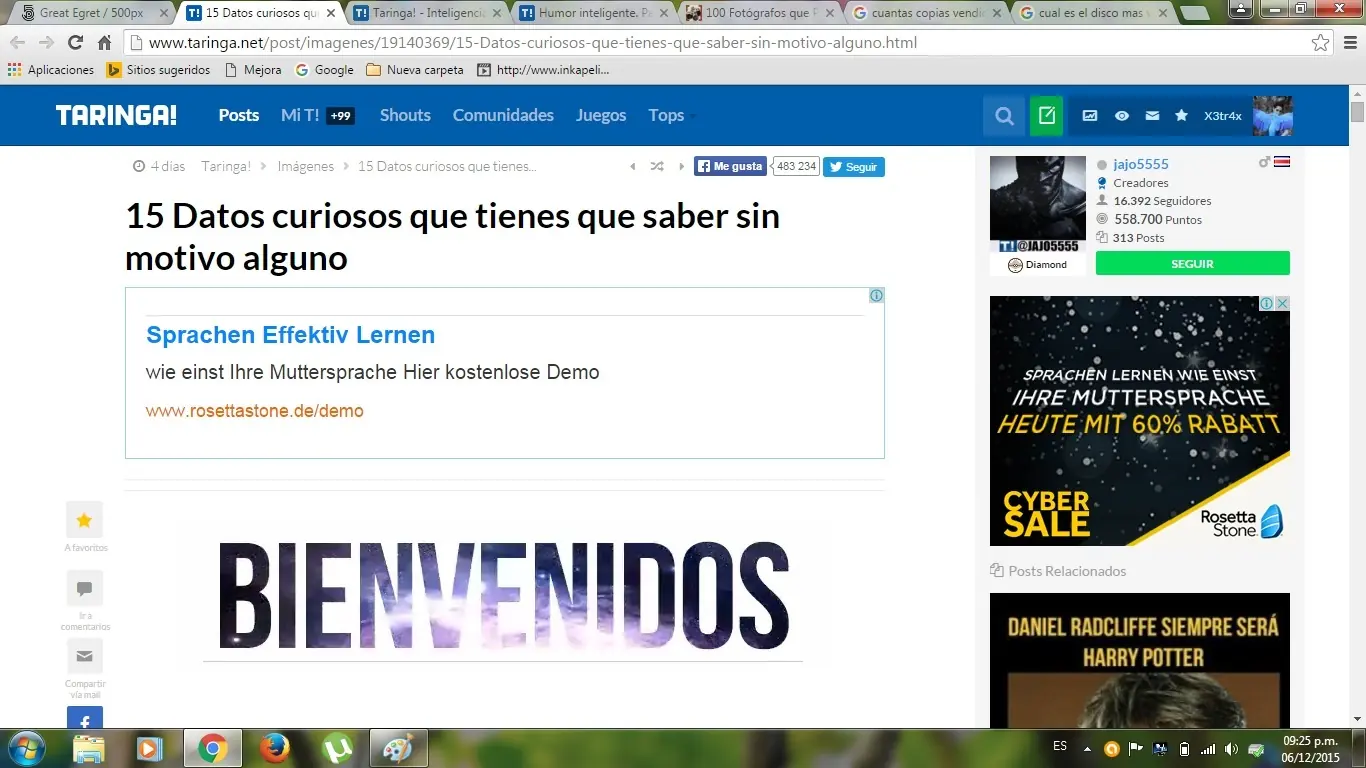Click jajo5555 Batman avatar image

click(1038, 204)
